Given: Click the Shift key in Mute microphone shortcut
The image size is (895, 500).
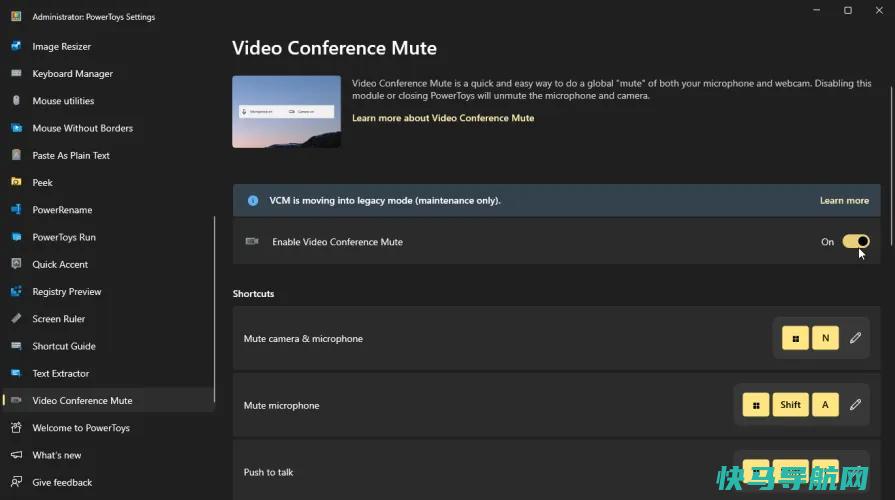Looking at the screenshot, I should tap(791, 405).
